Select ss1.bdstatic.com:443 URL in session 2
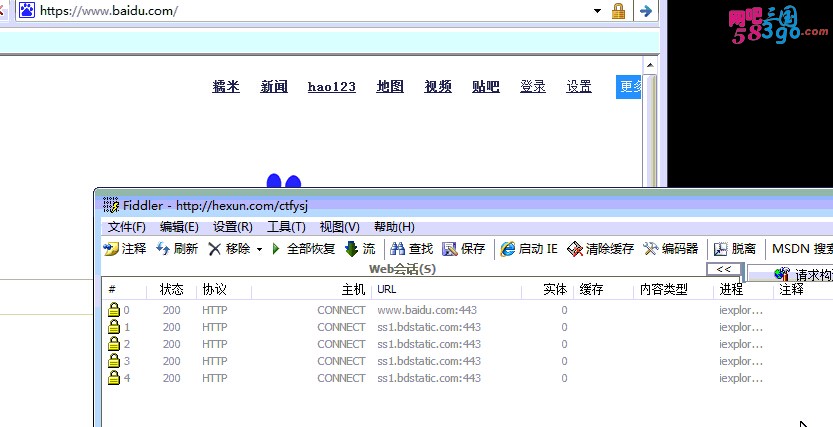Viewport: 833px width, 427px height. [x=429, y=344]
